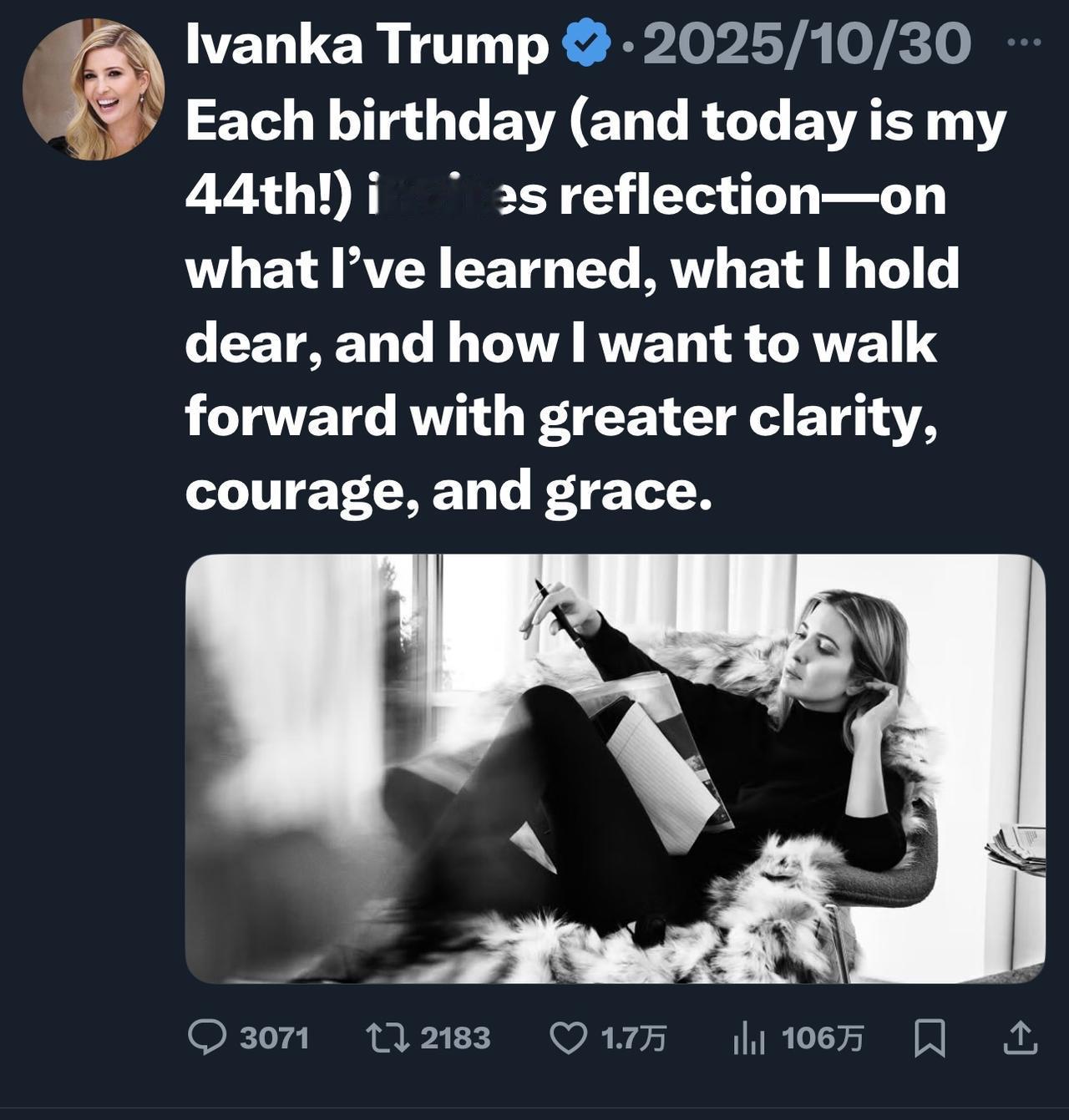Open Ivanka Trump's profile avatar
This screenshot has width=1069, height=1120.
(94, 89)
